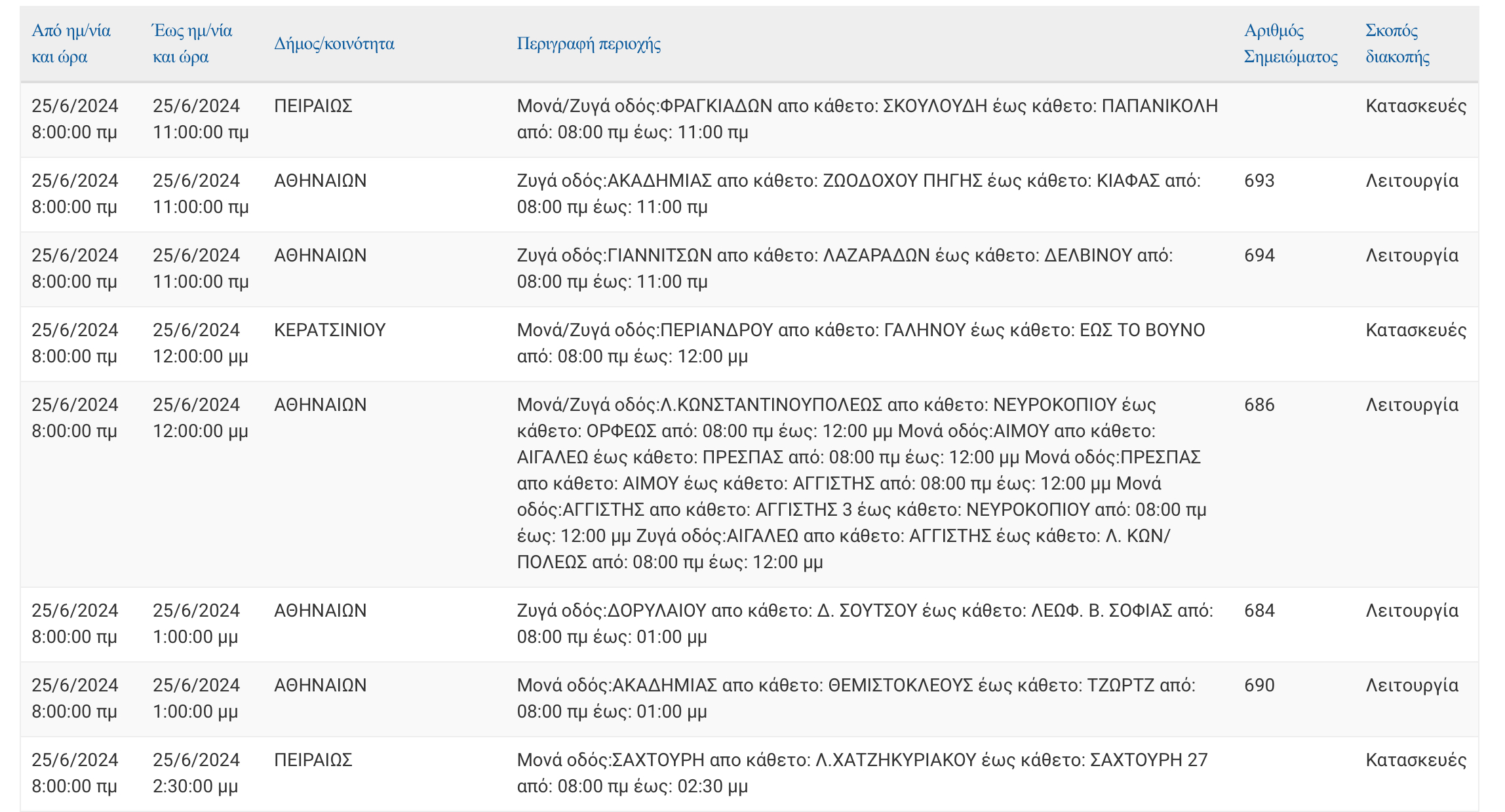Click the "Περιγραφή περιοχής" header link
1505x812 pixels.
tap(588, 44)
